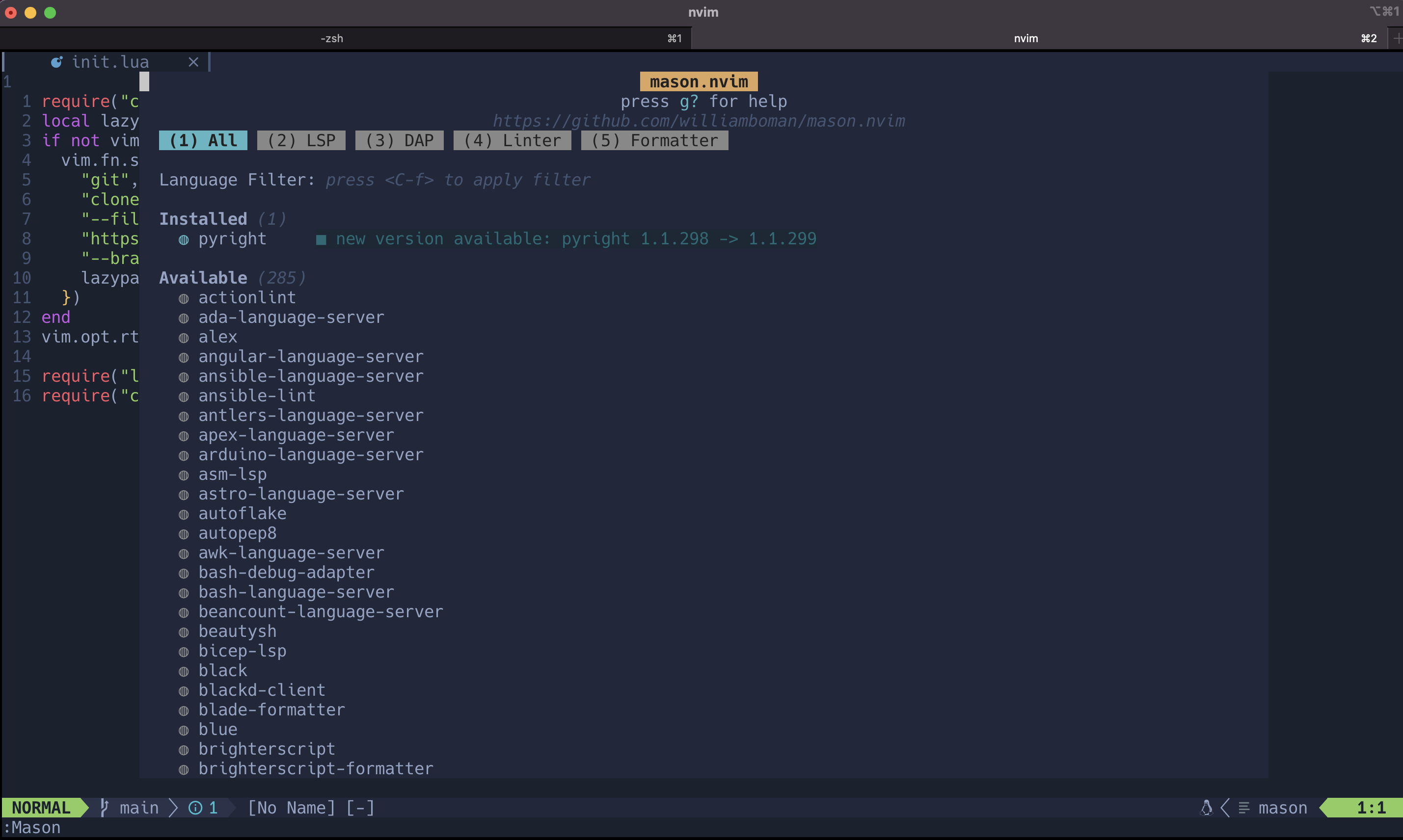
Task: Click the package icon beside actionlint
Action: 184,298
